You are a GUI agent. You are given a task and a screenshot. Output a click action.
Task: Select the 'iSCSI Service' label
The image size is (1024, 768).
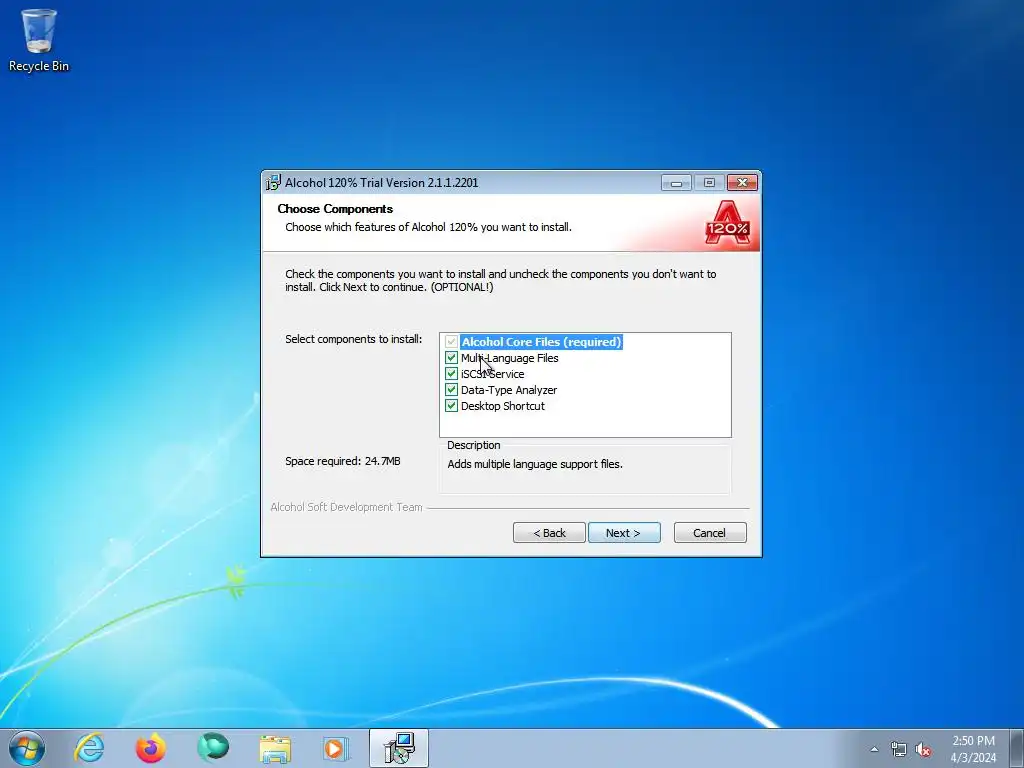click(492, 374)
